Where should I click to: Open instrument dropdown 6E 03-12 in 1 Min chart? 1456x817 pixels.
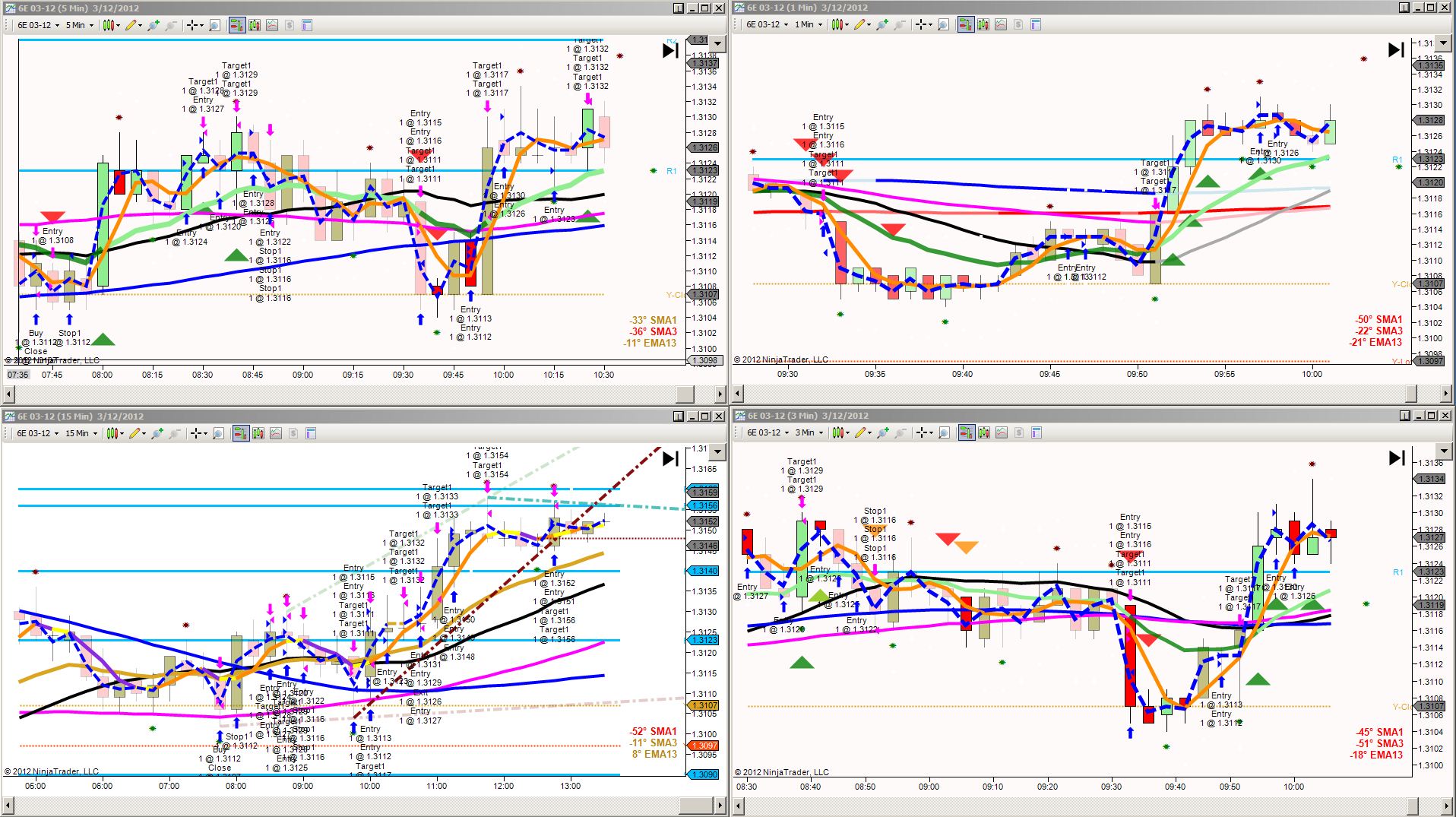tap(767, 24)
